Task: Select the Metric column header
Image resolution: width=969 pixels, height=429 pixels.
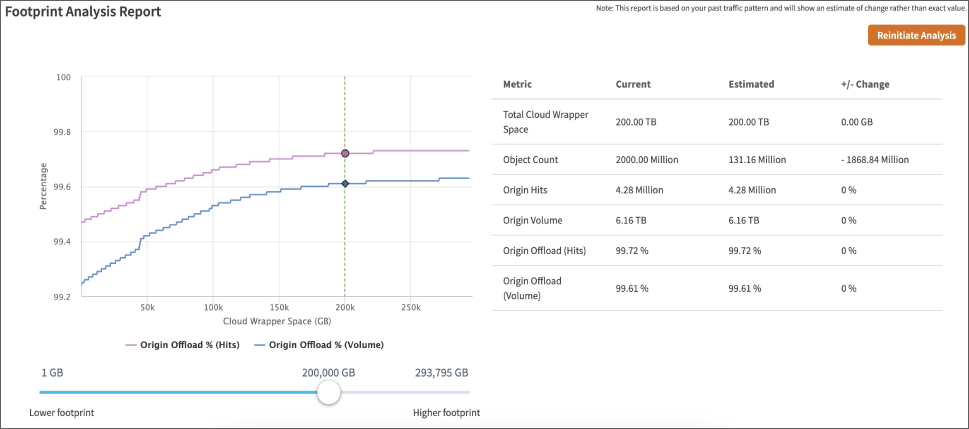Action: 517,85
